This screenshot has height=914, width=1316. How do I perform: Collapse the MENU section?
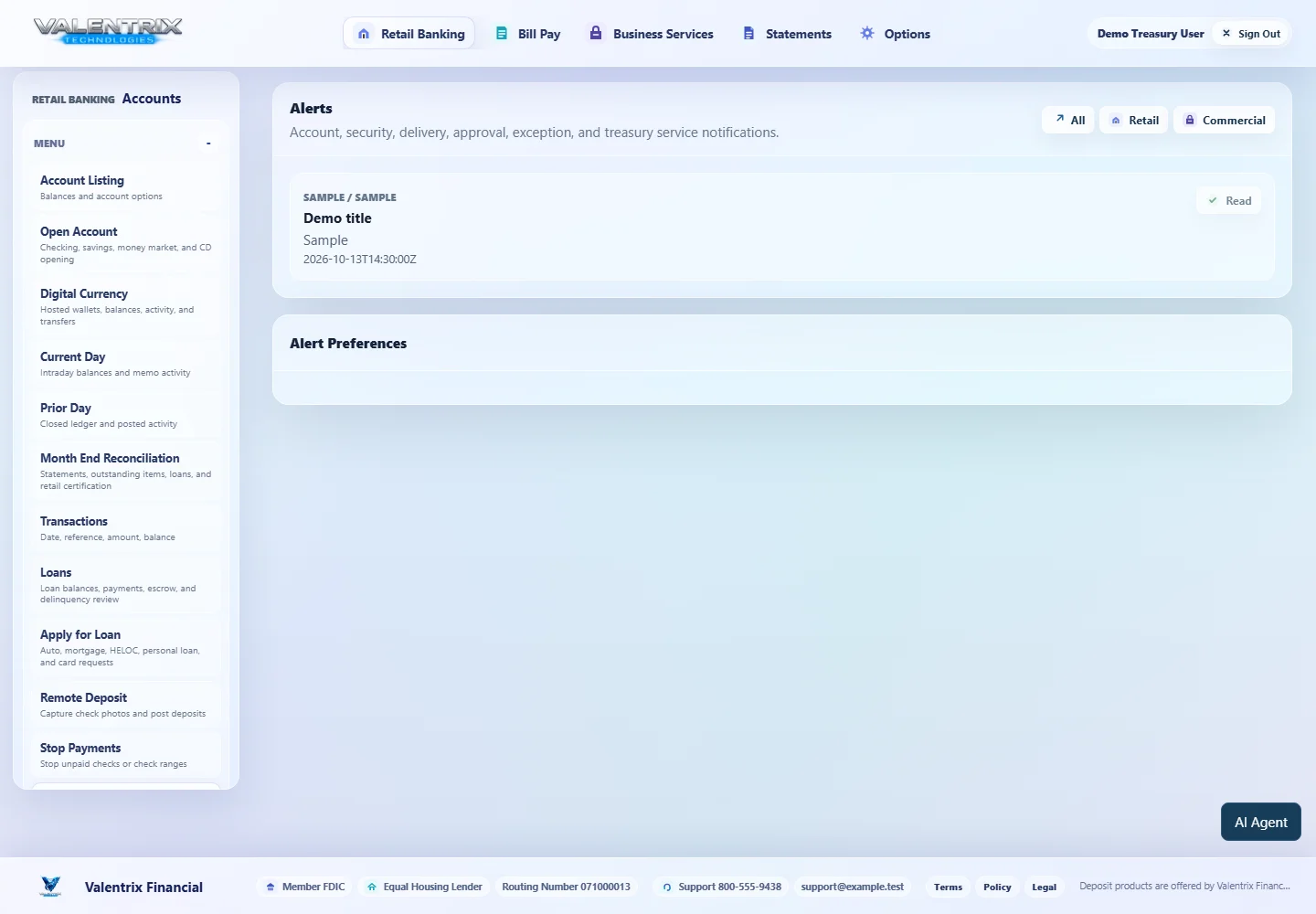[208, 143]
